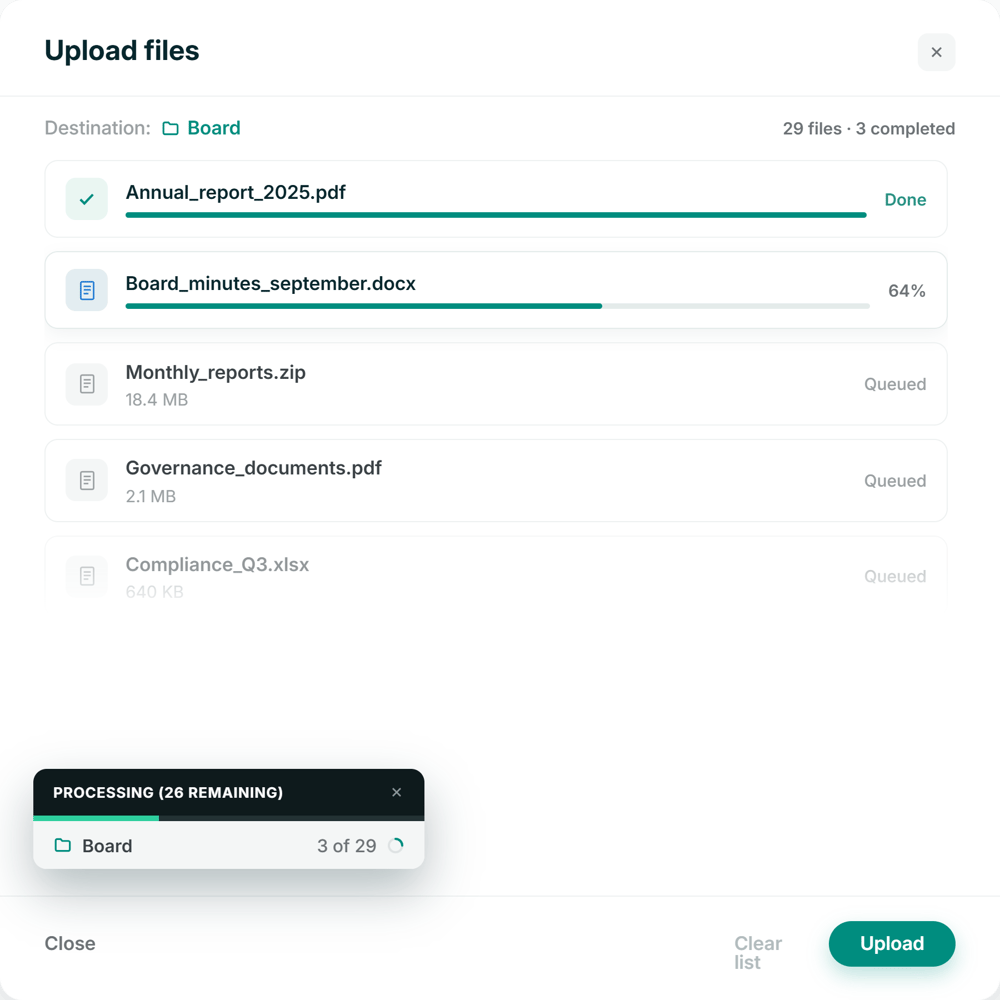Image resolution: width=1000 pixels, height=1000 pixels.
Task: Select the Governance_documents.pdf file name
Action: (253, 468)
